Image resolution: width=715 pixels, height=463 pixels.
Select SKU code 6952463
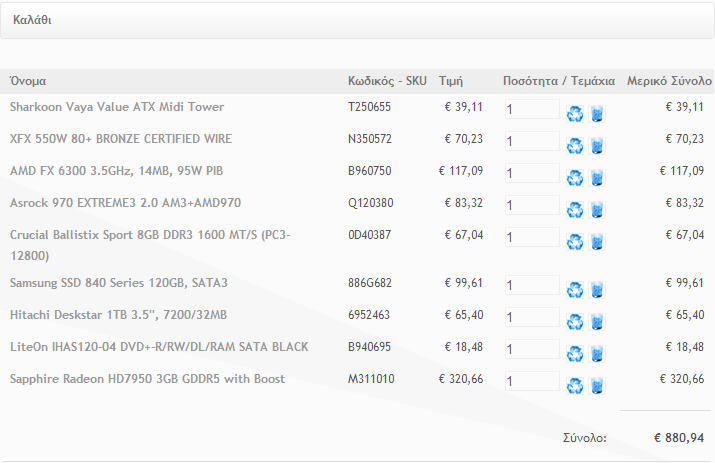tap(369, 315)
